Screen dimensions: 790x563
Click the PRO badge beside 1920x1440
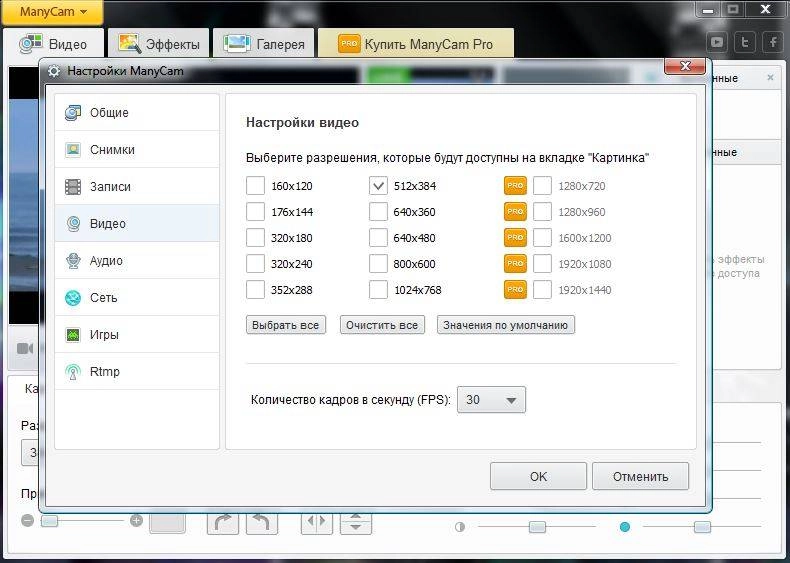515,289
